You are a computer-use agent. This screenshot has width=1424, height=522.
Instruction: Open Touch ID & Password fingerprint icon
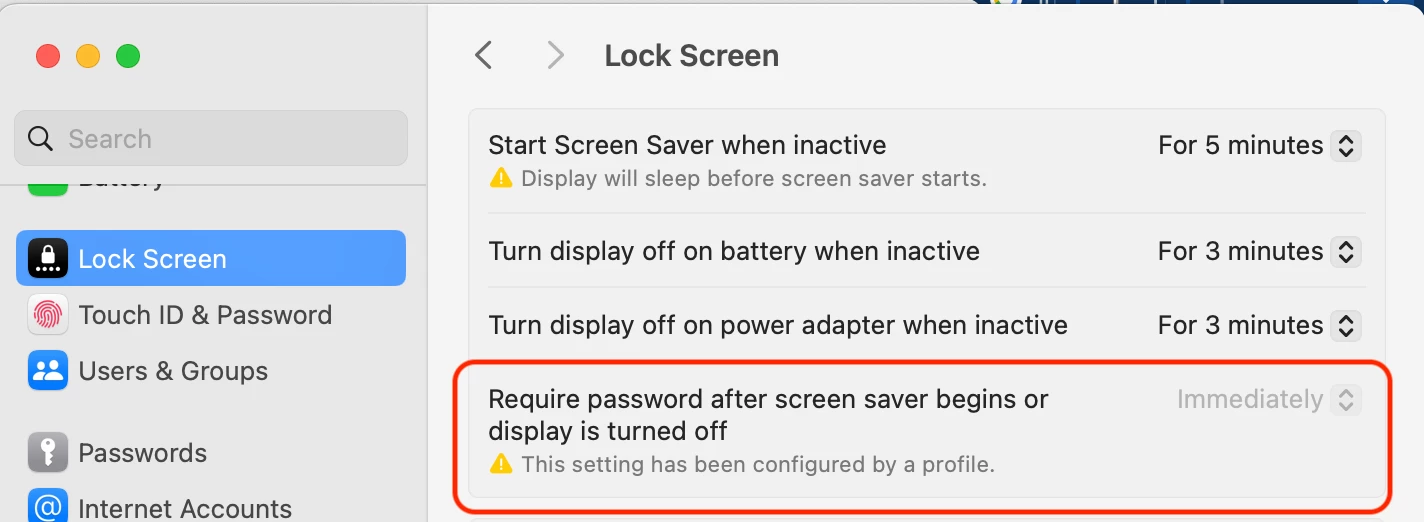(48, 314)
